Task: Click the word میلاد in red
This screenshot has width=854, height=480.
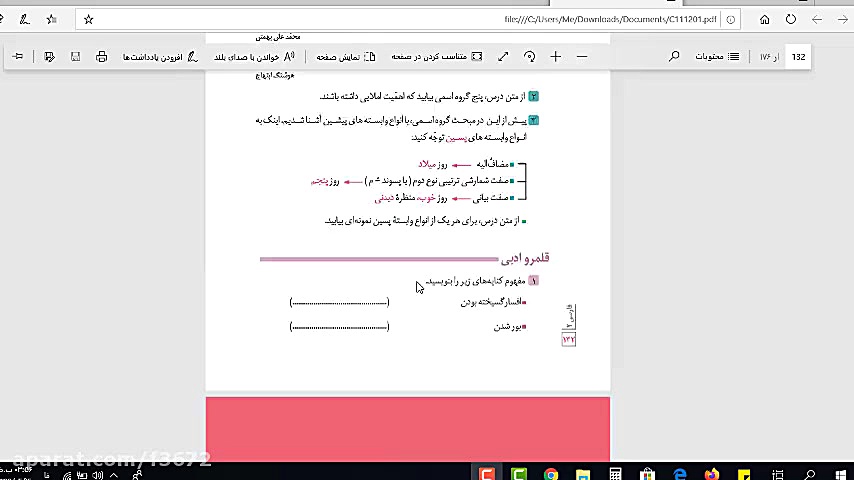Action: click(x=426, y=164)
